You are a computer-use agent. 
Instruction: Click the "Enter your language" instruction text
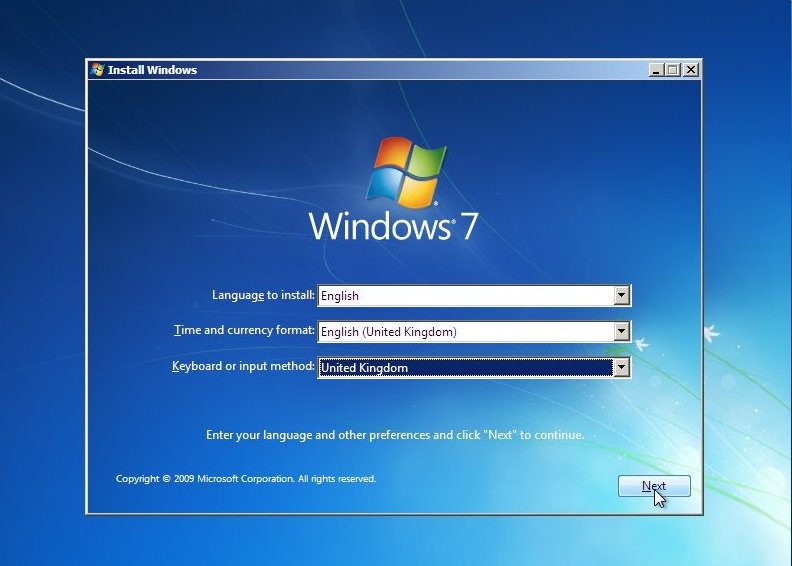point(394,435)
